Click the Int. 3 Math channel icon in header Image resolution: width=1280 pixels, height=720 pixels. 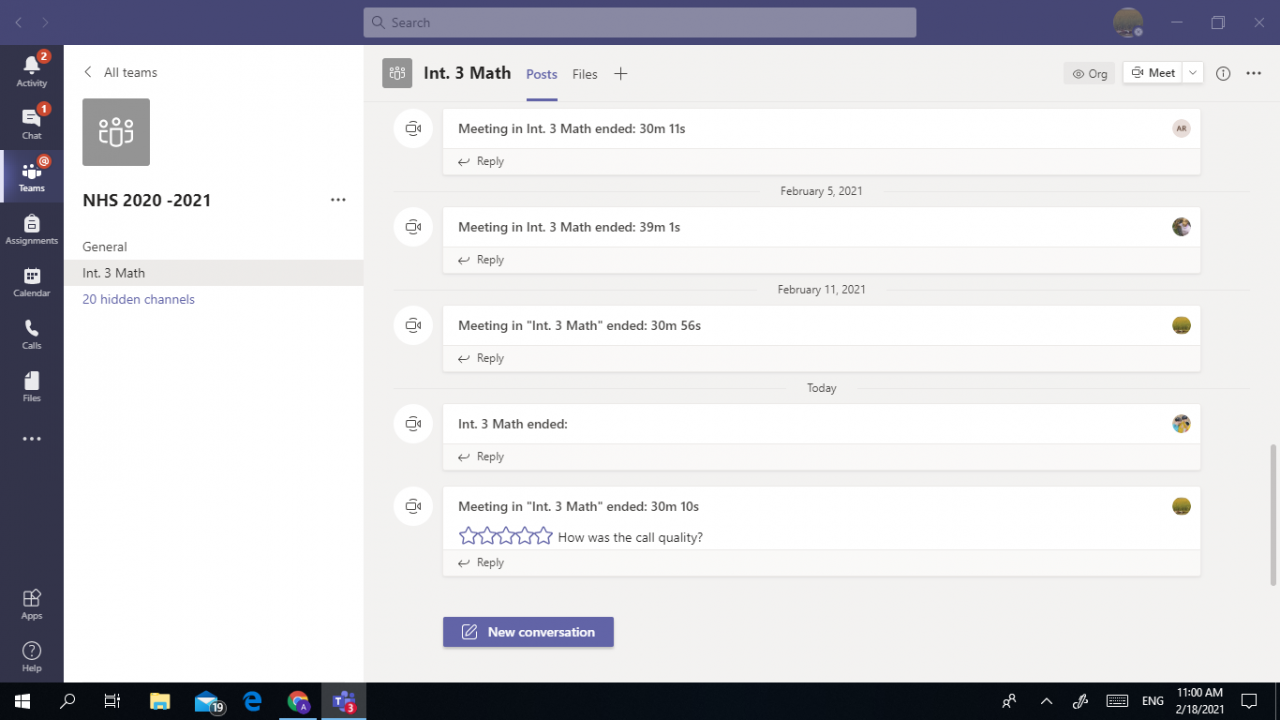(397, 73)
